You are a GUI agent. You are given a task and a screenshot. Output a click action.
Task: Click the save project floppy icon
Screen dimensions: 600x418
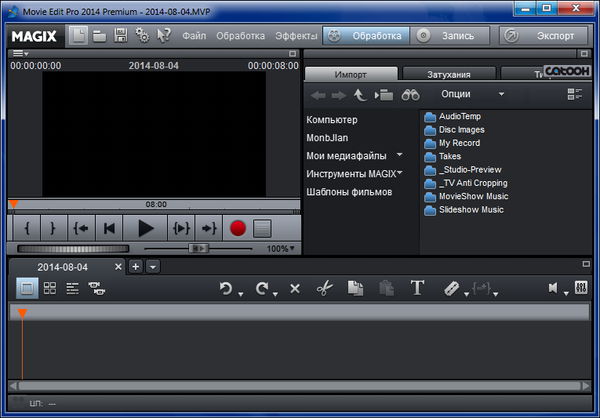tap(121, 36)
